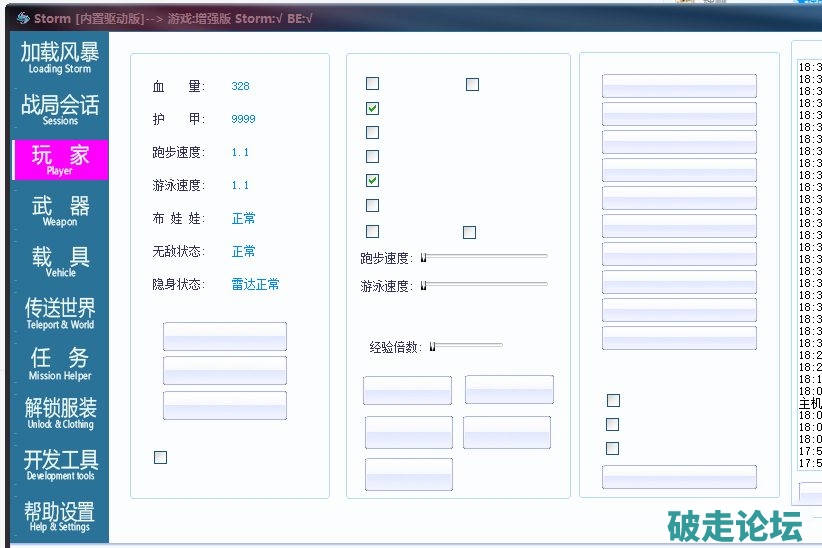Click the 雷达正常 stealth status text
The height and width of the screenshot is (548, 822).
point(255,284)
